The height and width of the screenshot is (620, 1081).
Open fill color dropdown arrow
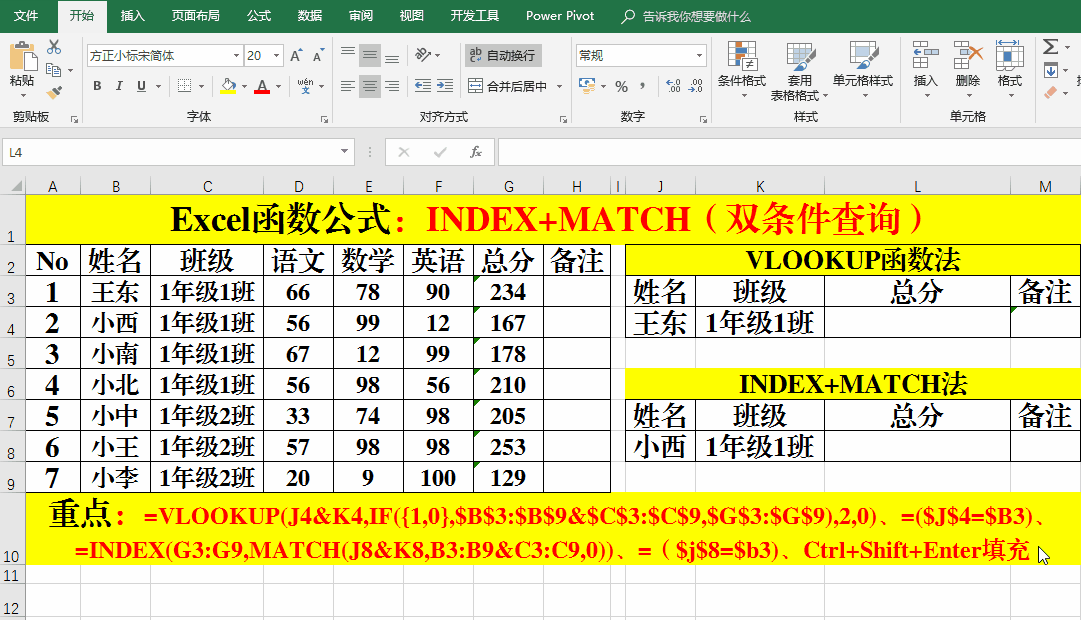click(x=244, y=87)
